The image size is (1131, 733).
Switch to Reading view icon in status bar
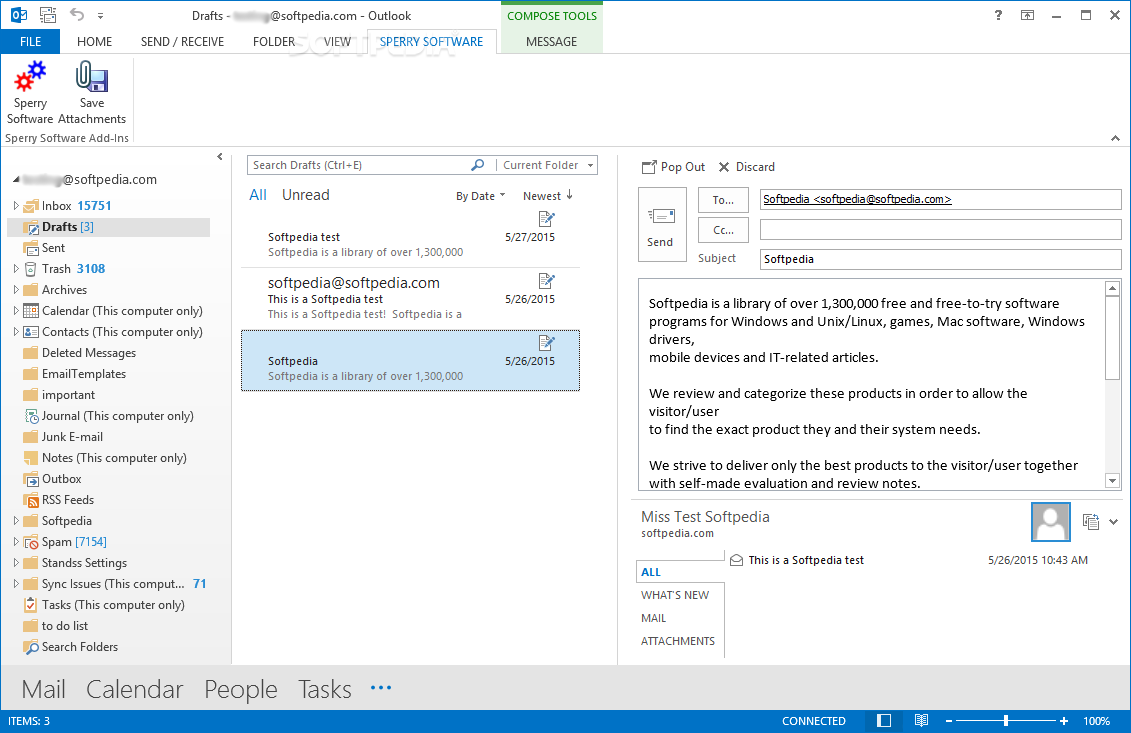[x=921, y=720]
